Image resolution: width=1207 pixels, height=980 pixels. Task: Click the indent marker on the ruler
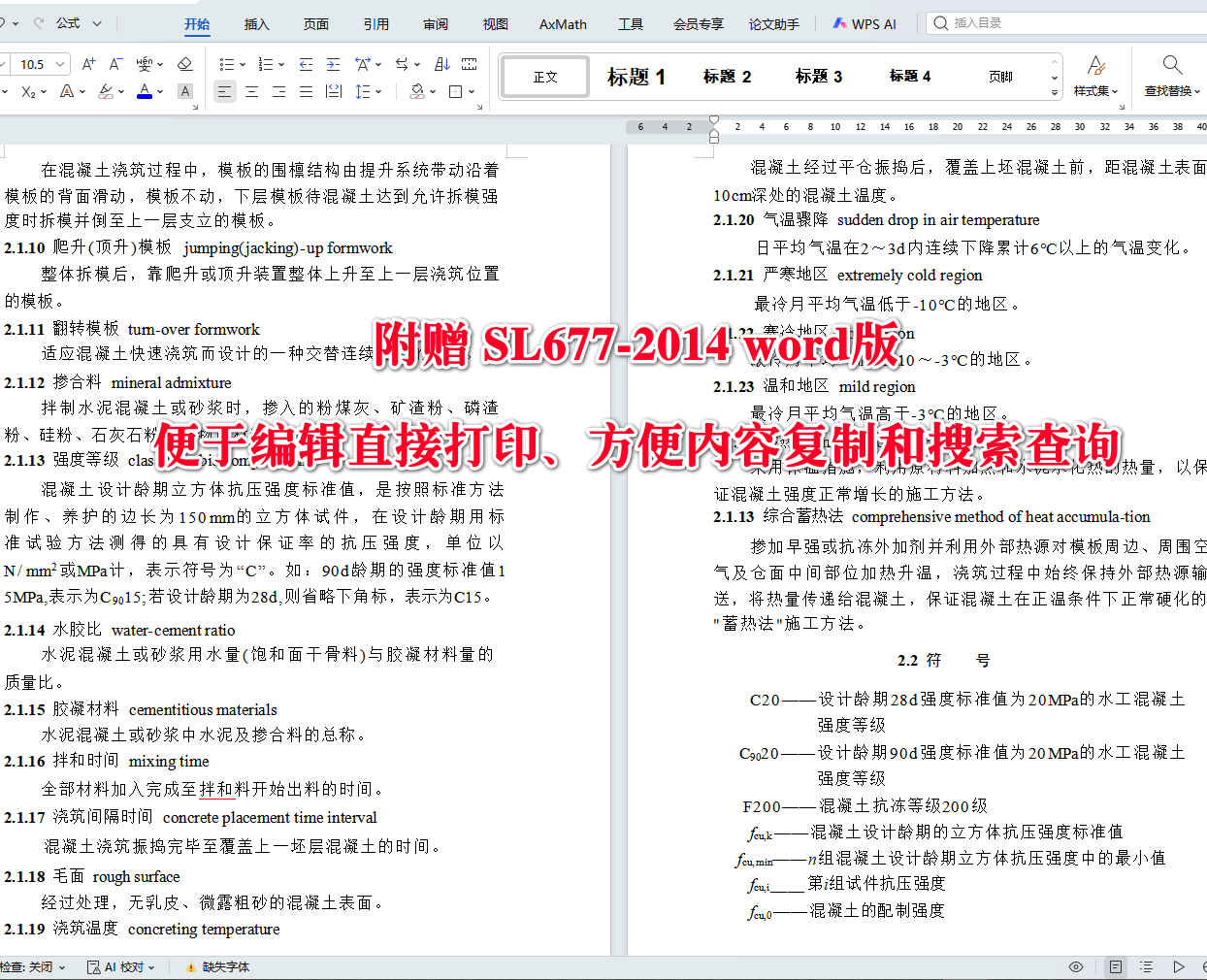pyautogui.click(x=714, y=128)
